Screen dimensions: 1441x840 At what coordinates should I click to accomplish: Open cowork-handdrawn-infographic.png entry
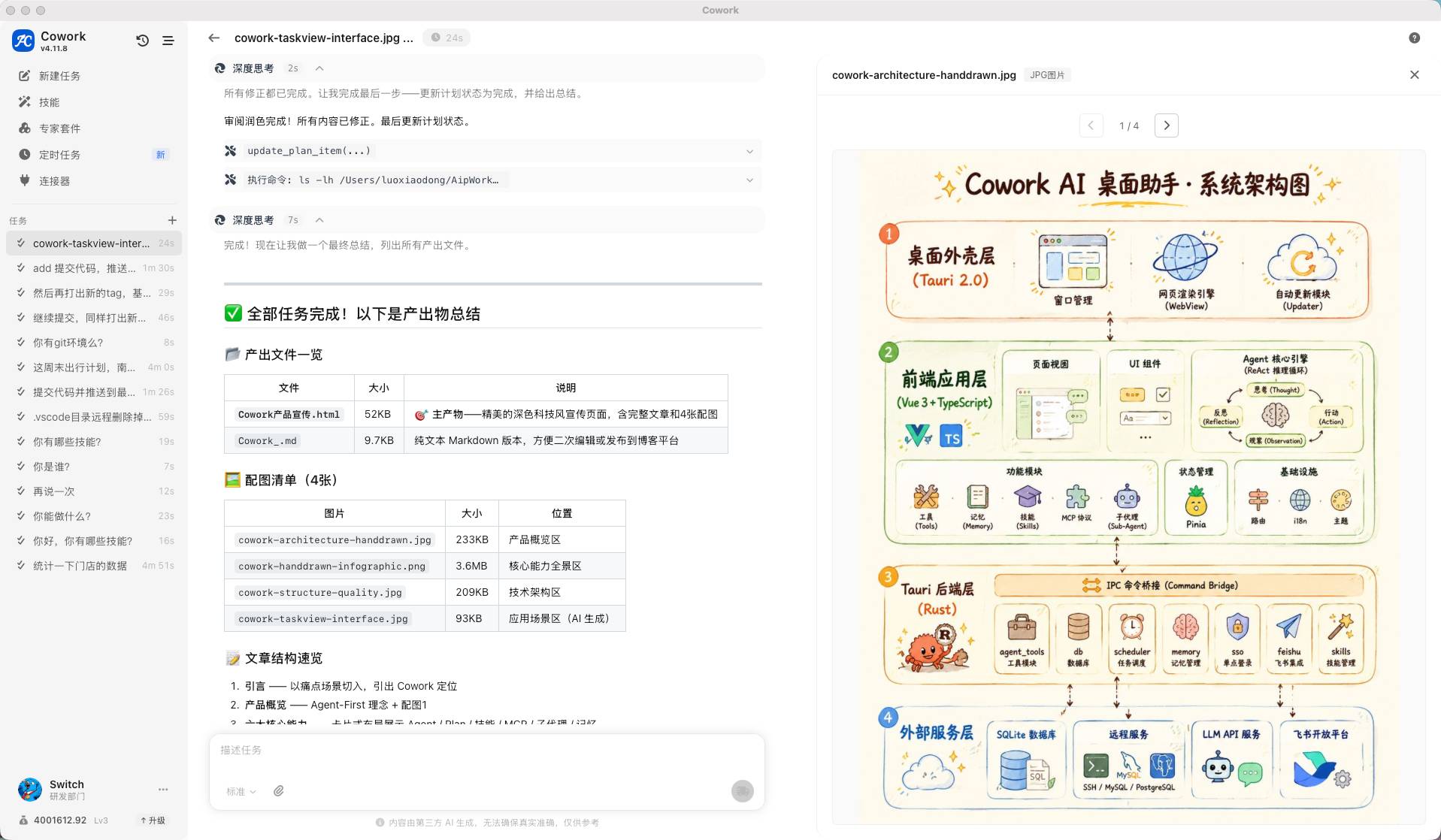point(331,567)
